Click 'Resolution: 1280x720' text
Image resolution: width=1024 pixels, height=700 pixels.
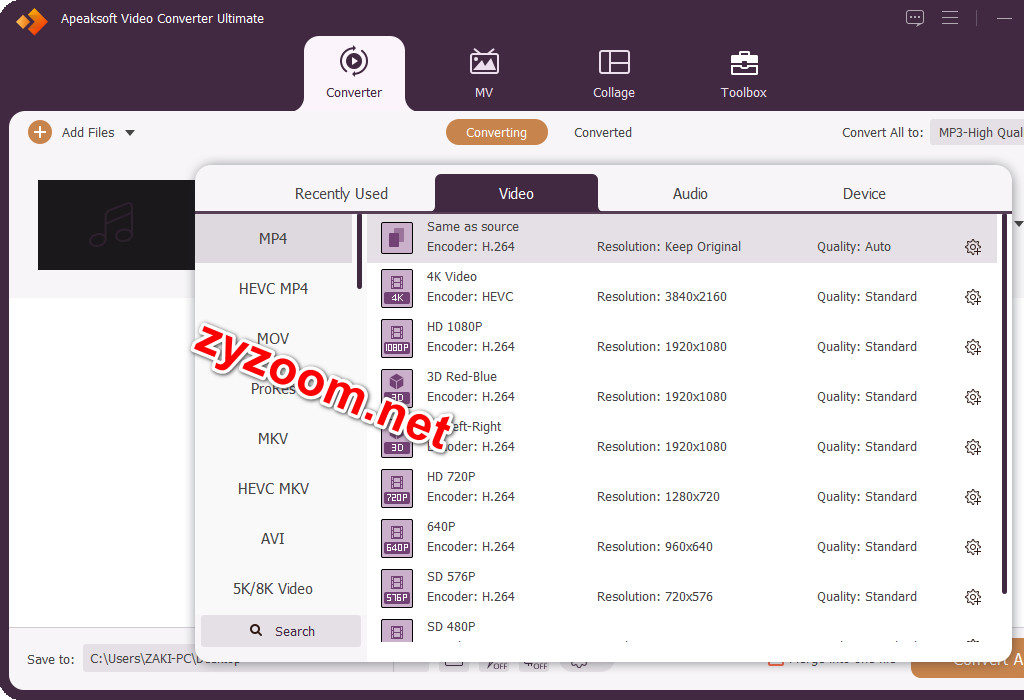[x=658, y=497]
